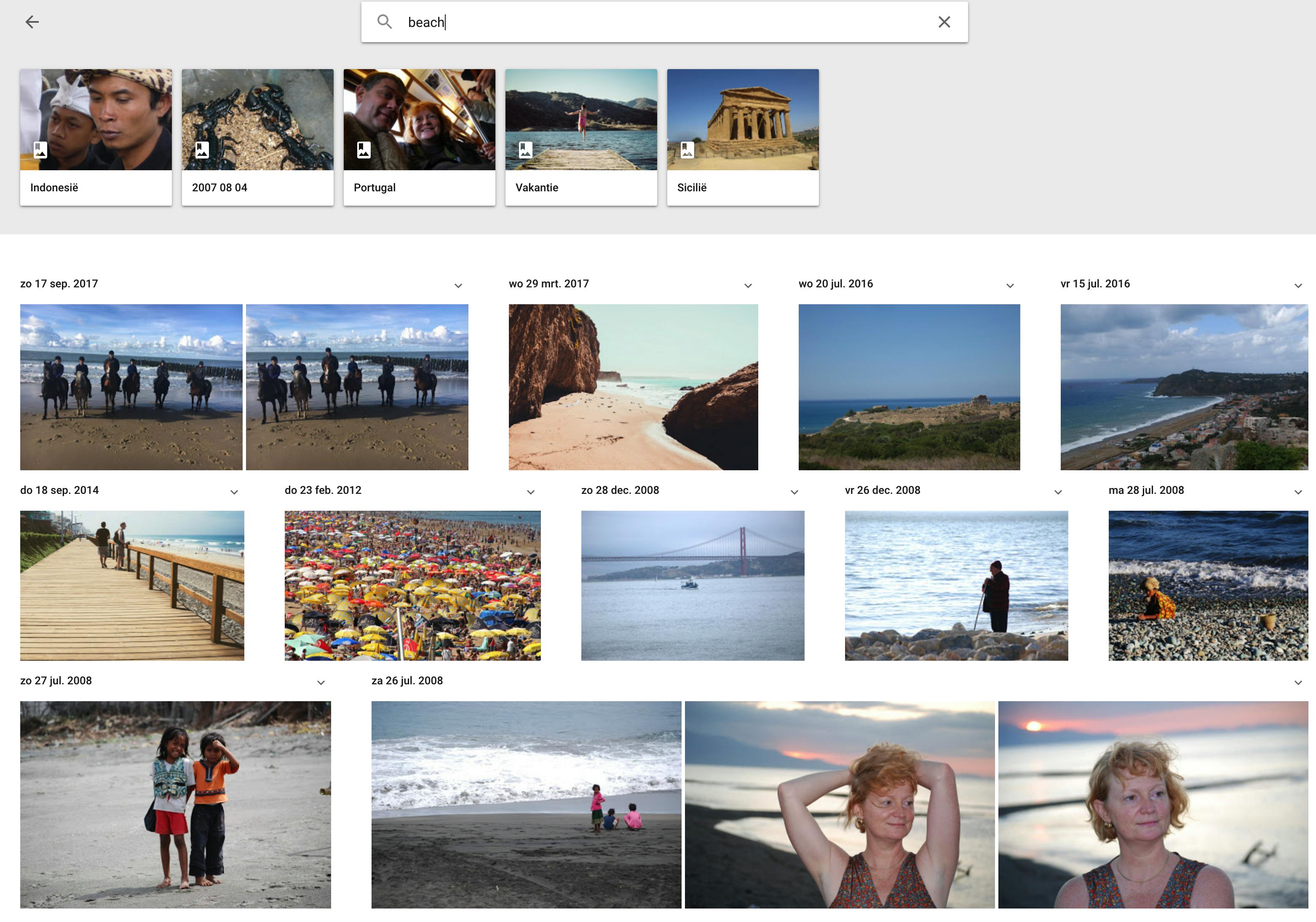Click album icon on Sicilië thumbnail
Viewport: 1316px width, 922px height.
click(687, 150)
